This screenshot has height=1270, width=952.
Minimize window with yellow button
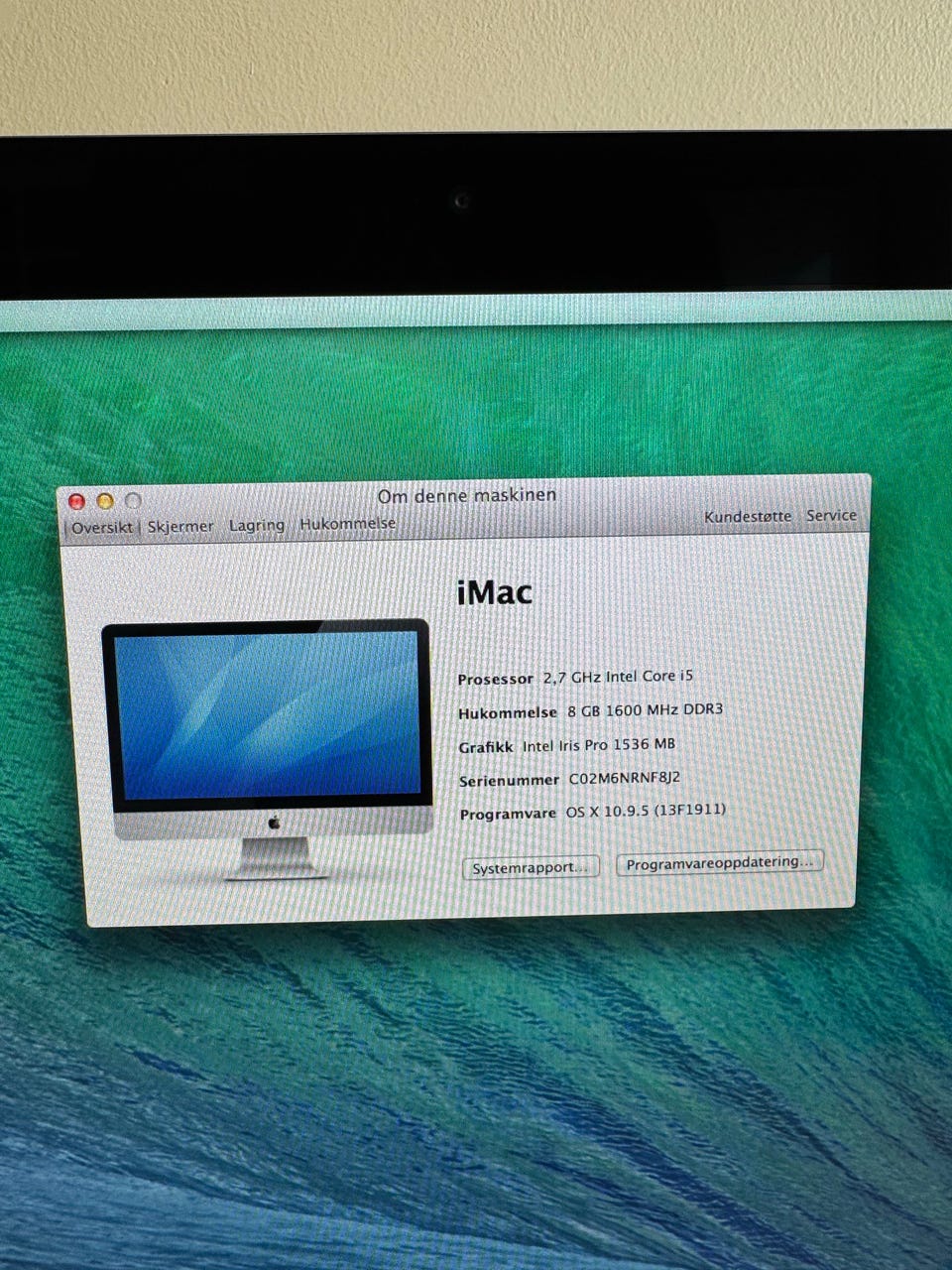pos(105,501)
